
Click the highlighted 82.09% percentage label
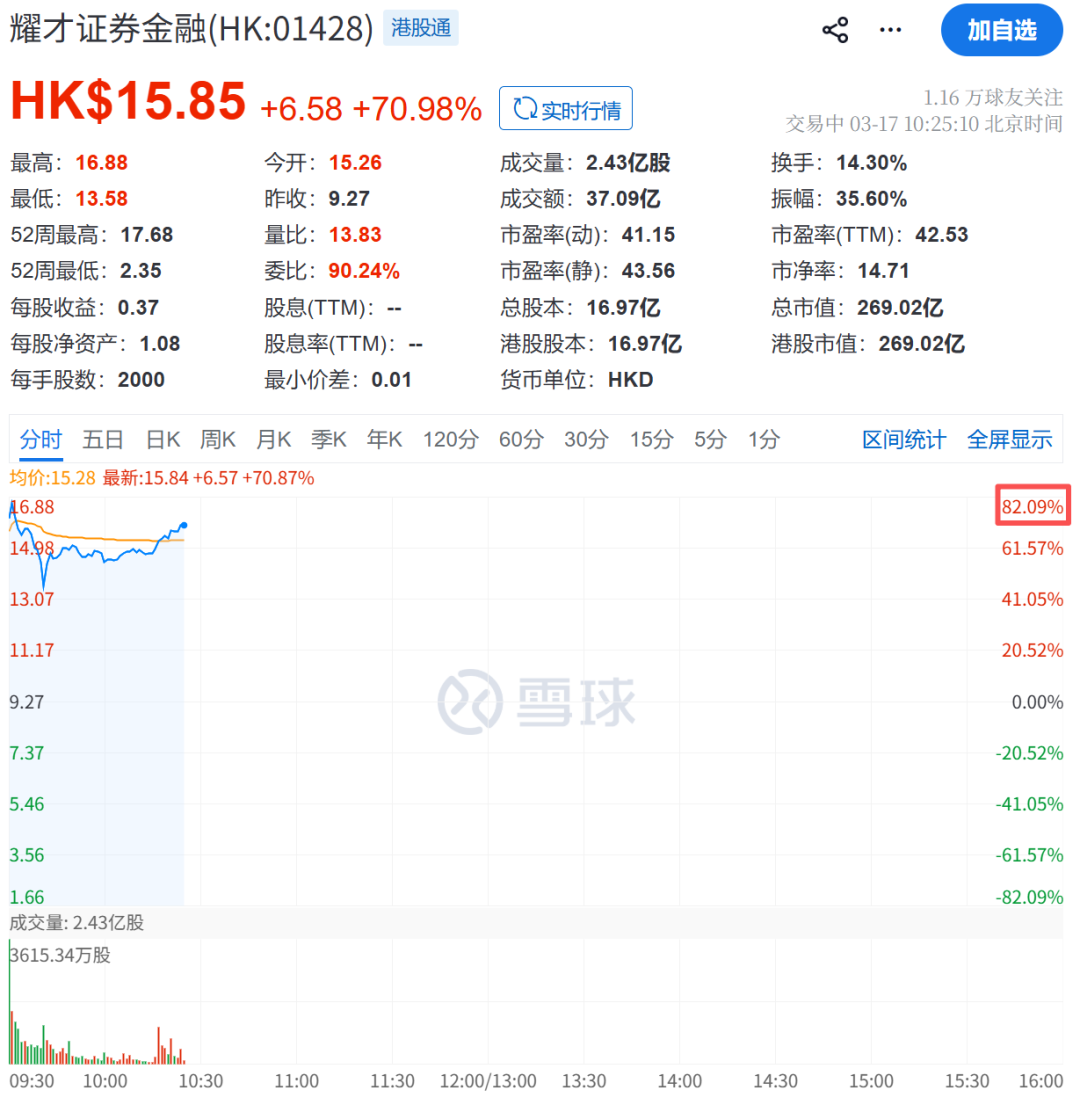tap(1033, 506)
